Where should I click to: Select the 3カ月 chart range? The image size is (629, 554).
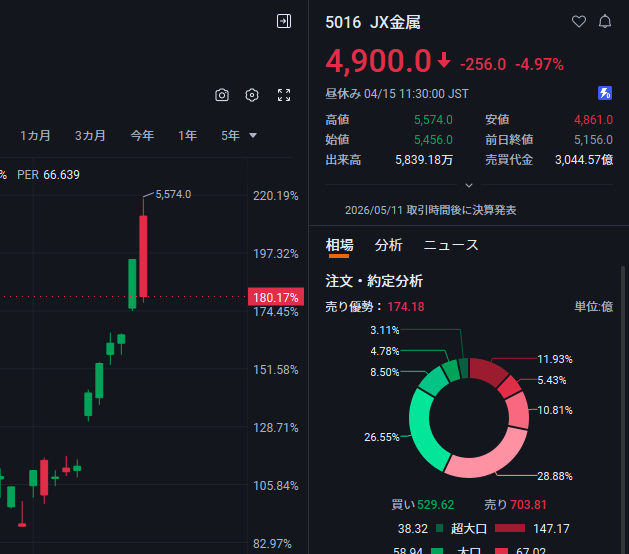90,136
